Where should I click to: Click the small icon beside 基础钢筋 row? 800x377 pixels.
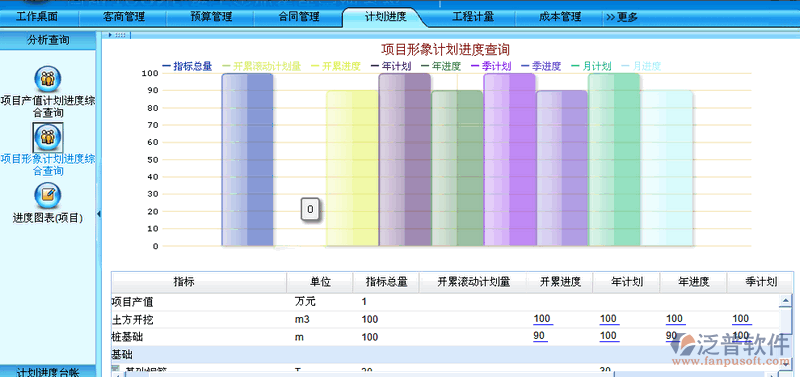tap(115, 369)
